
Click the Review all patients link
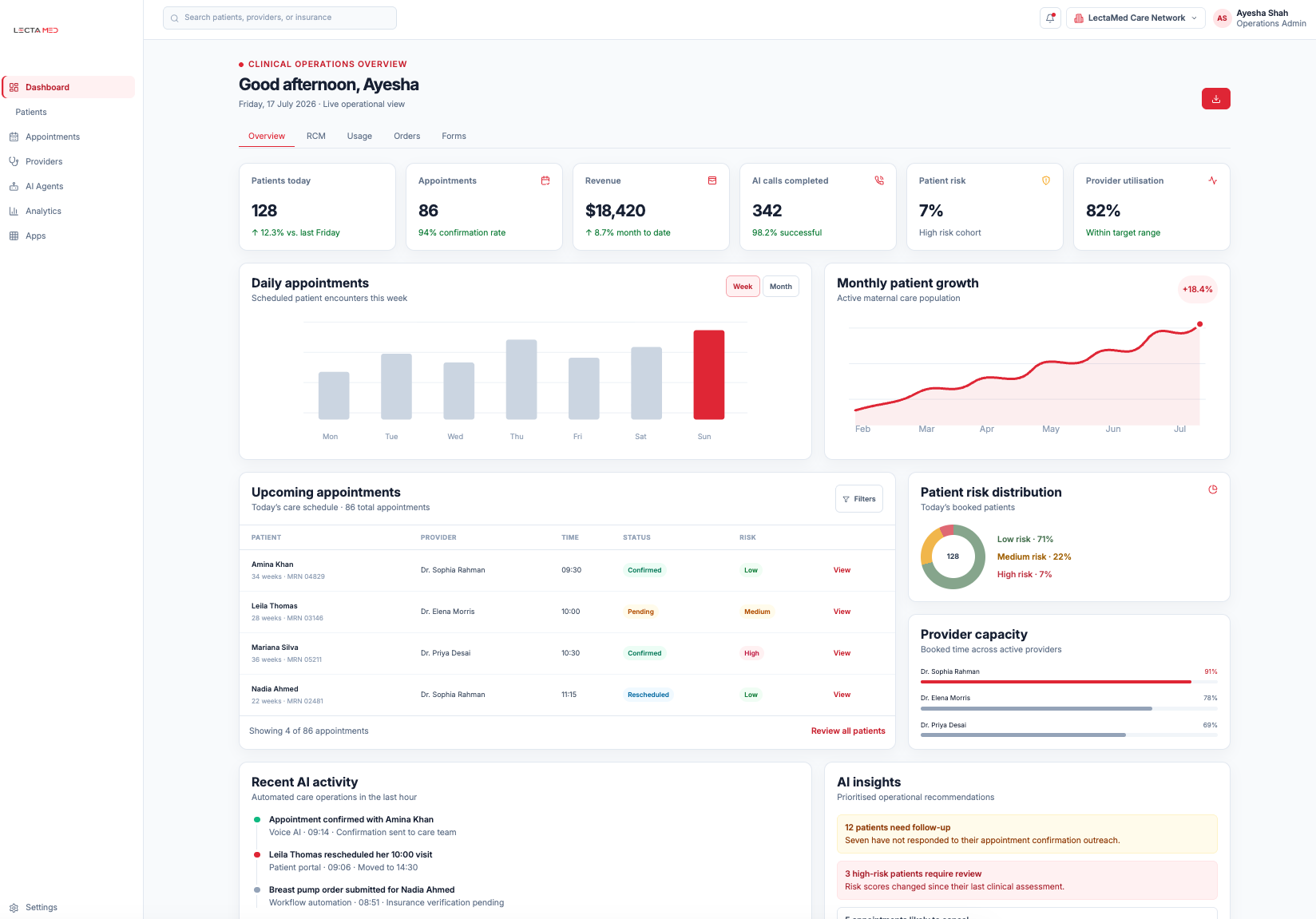click(848, 731)
